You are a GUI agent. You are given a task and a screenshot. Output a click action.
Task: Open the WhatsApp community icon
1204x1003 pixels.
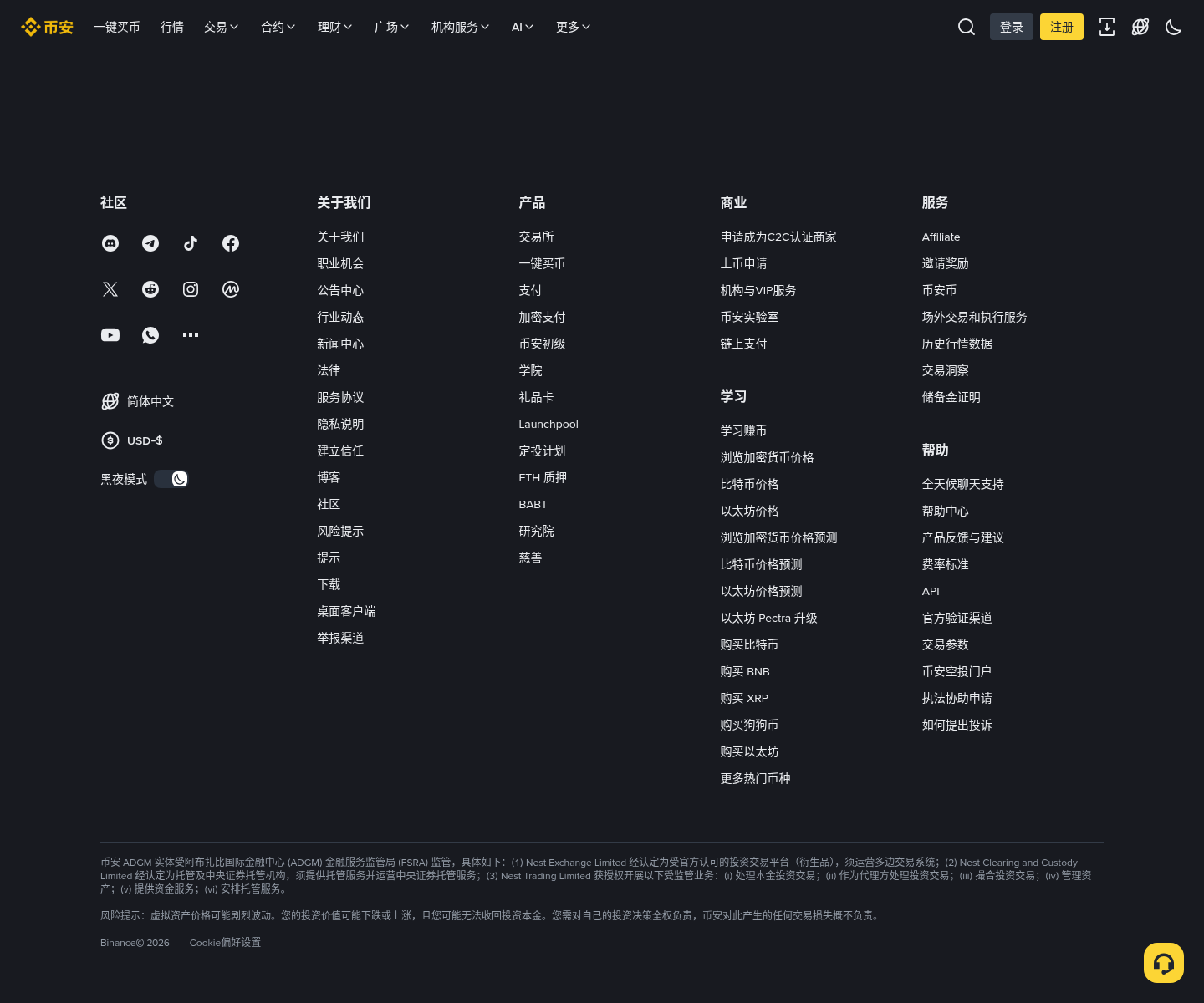[x=150, y=335]
